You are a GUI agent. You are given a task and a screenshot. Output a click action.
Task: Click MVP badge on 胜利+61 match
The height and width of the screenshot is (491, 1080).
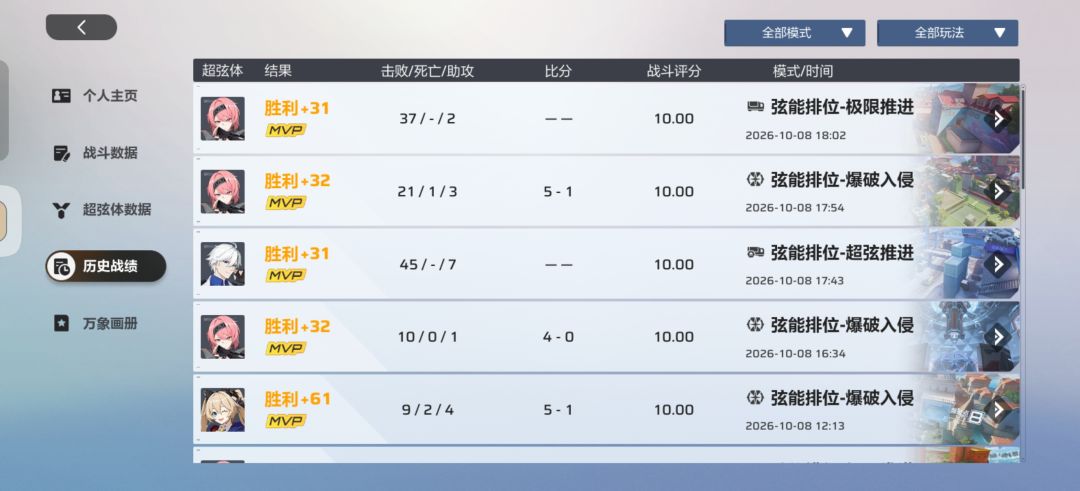pyautogui.click(x=286, y=421)
